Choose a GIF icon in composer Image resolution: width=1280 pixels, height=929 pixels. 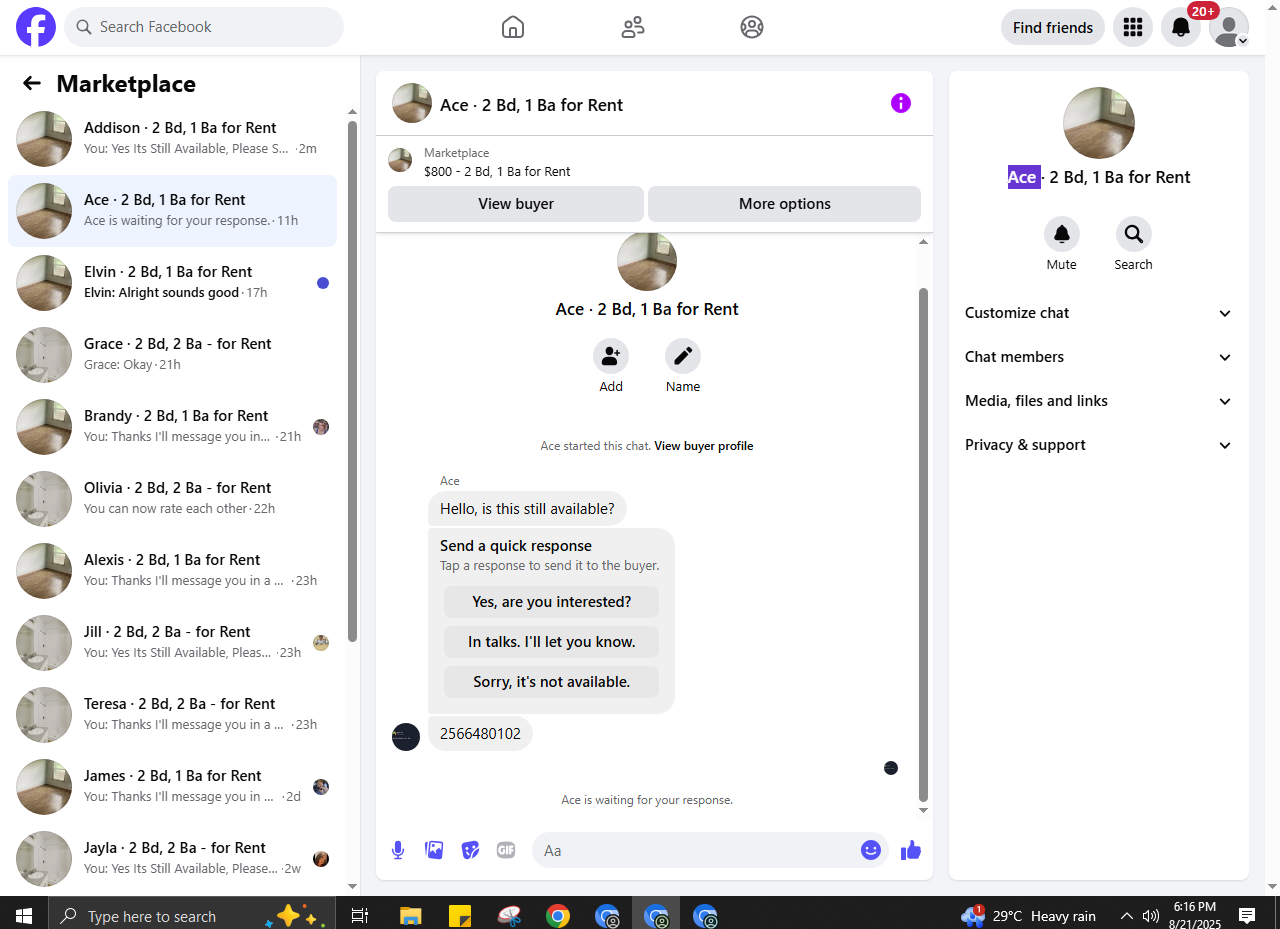(506, 850)
